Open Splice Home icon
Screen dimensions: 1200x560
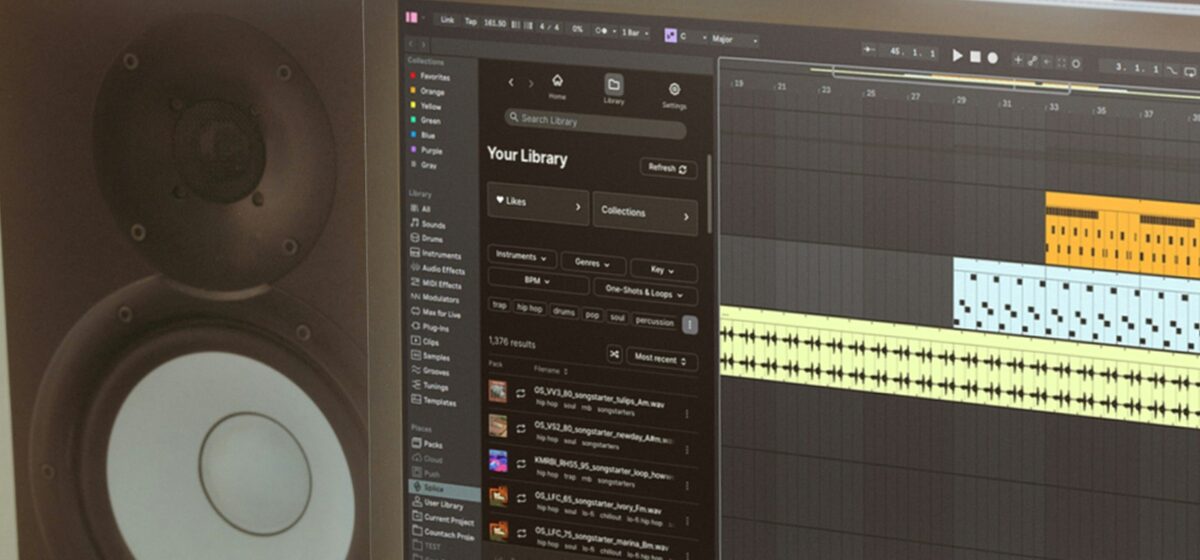point(557,85)
